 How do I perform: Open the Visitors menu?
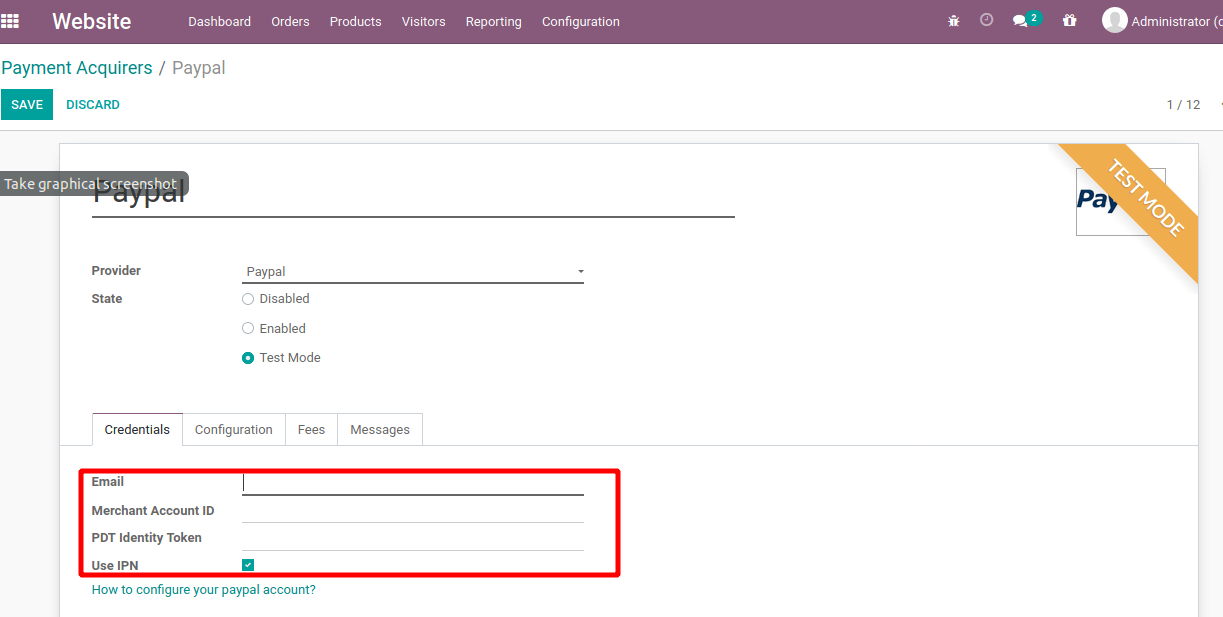(423, 21)
